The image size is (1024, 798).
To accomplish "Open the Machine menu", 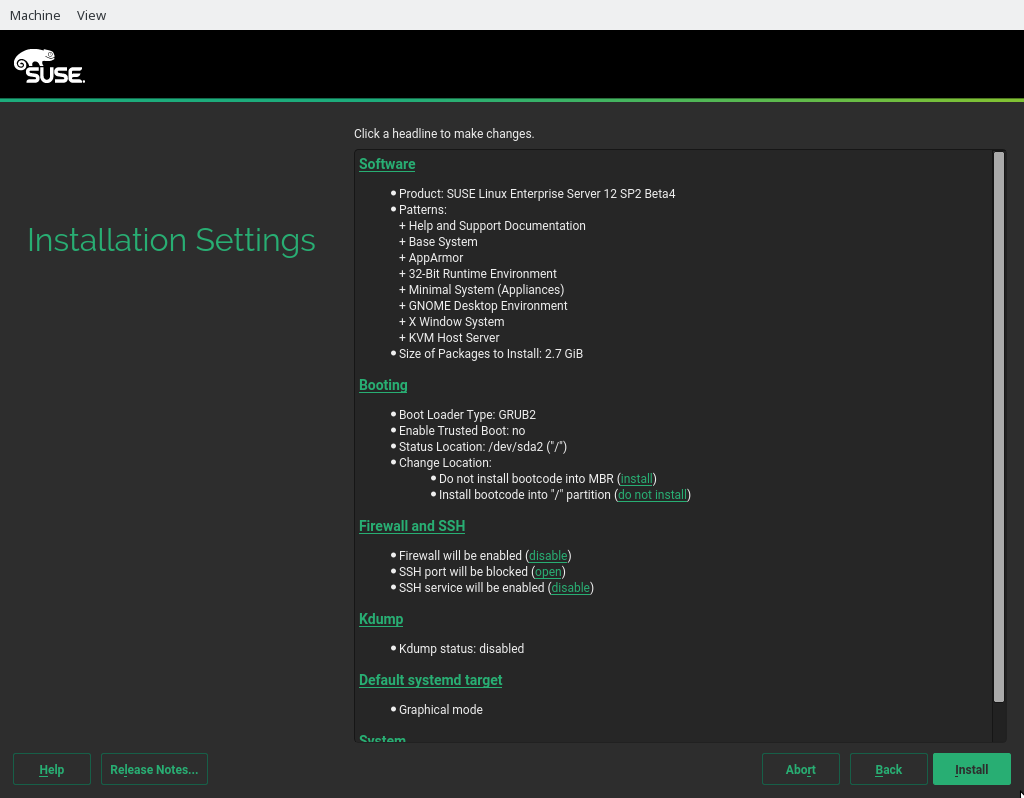I will (x=35, y=15).
